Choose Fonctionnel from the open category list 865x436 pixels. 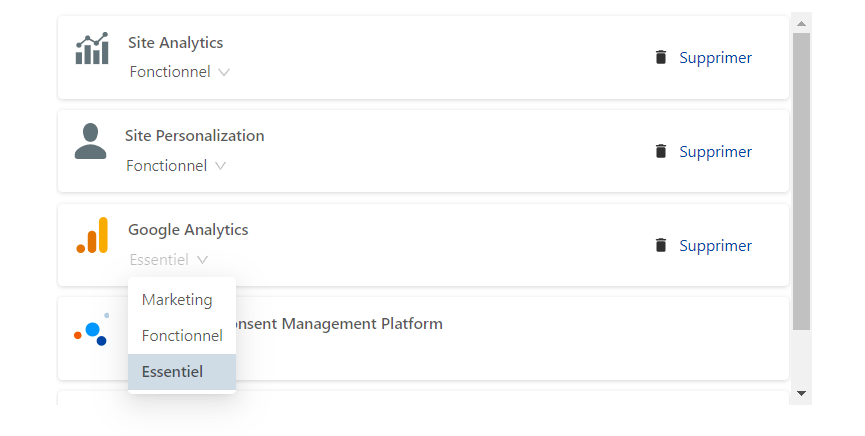point(182,336)
